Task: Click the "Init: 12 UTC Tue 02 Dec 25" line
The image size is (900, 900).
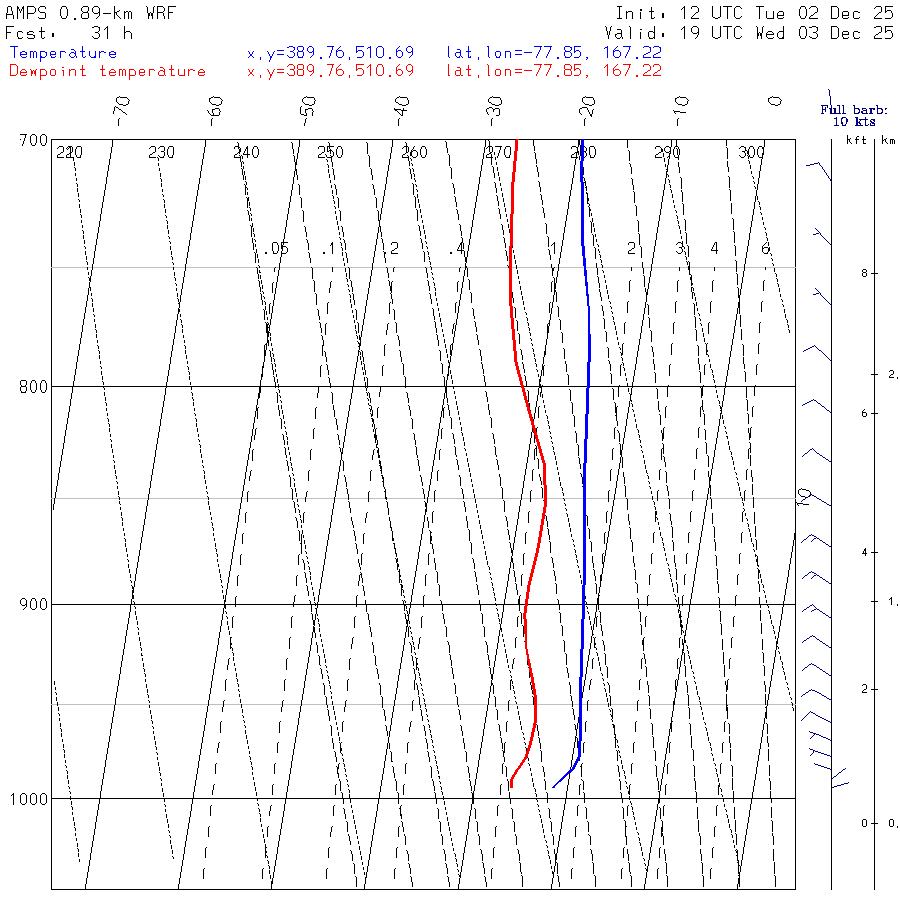Action: [x=755, y=13]
